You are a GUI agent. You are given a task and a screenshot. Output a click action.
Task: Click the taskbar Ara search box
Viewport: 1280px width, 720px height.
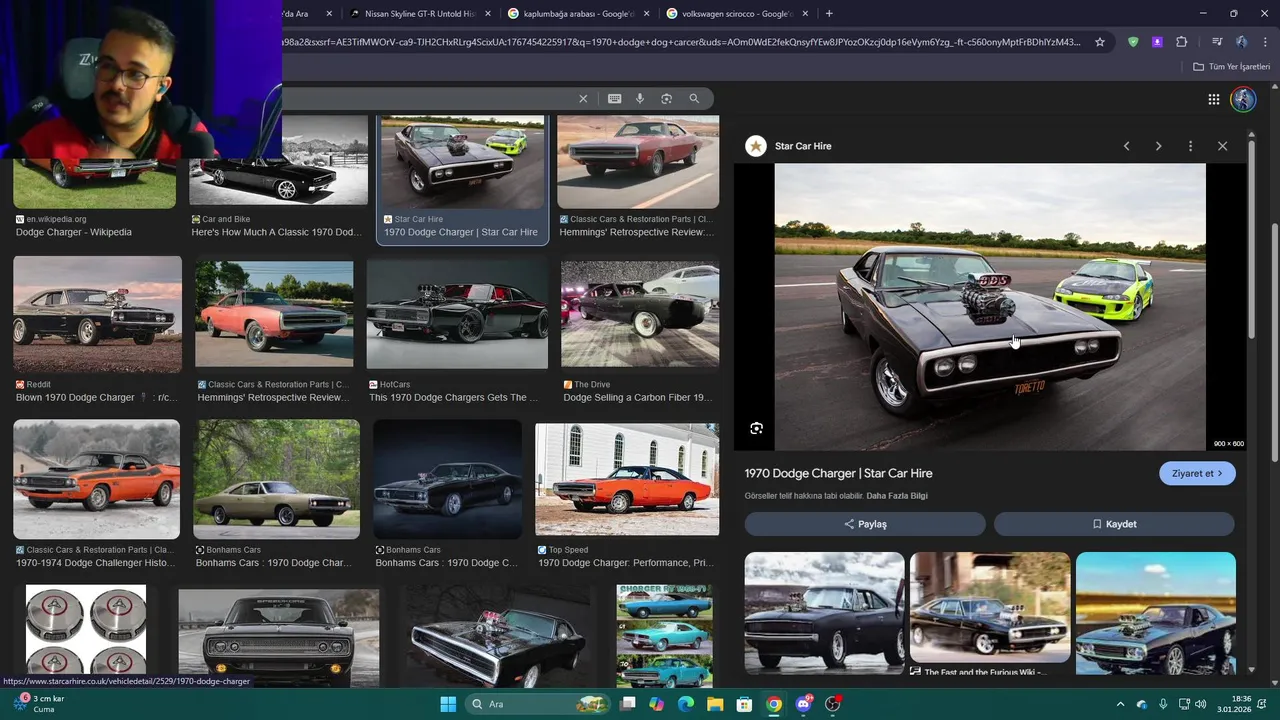click(539, 704)
